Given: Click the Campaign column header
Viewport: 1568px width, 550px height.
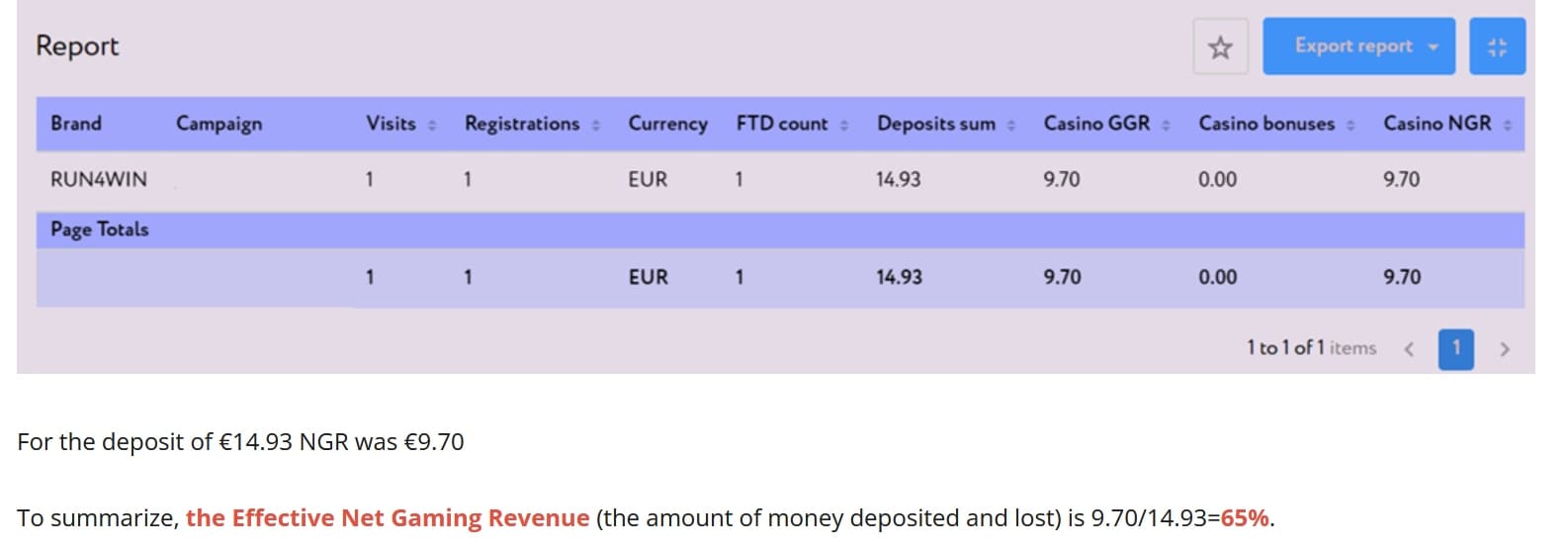Looking at the screenshot, I should [219, 124].
